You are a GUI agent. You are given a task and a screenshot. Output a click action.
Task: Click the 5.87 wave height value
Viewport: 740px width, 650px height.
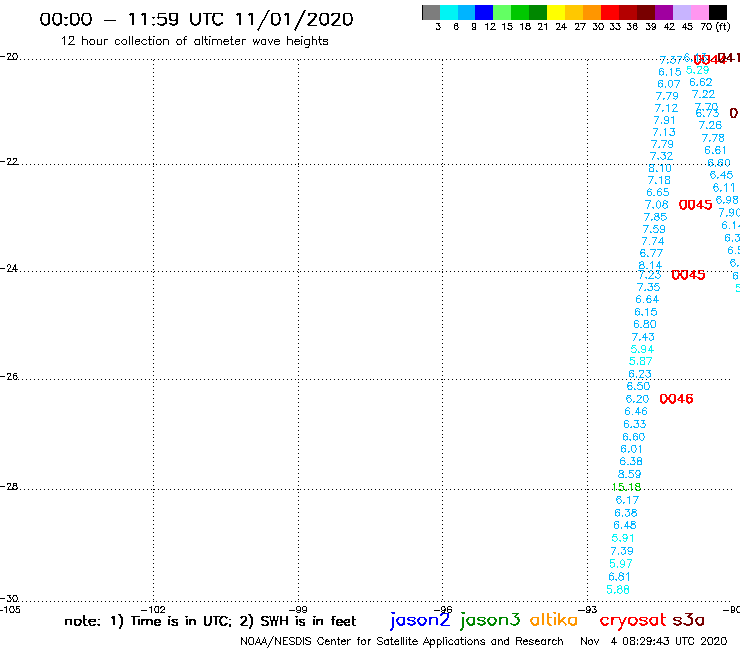(641, 361)
